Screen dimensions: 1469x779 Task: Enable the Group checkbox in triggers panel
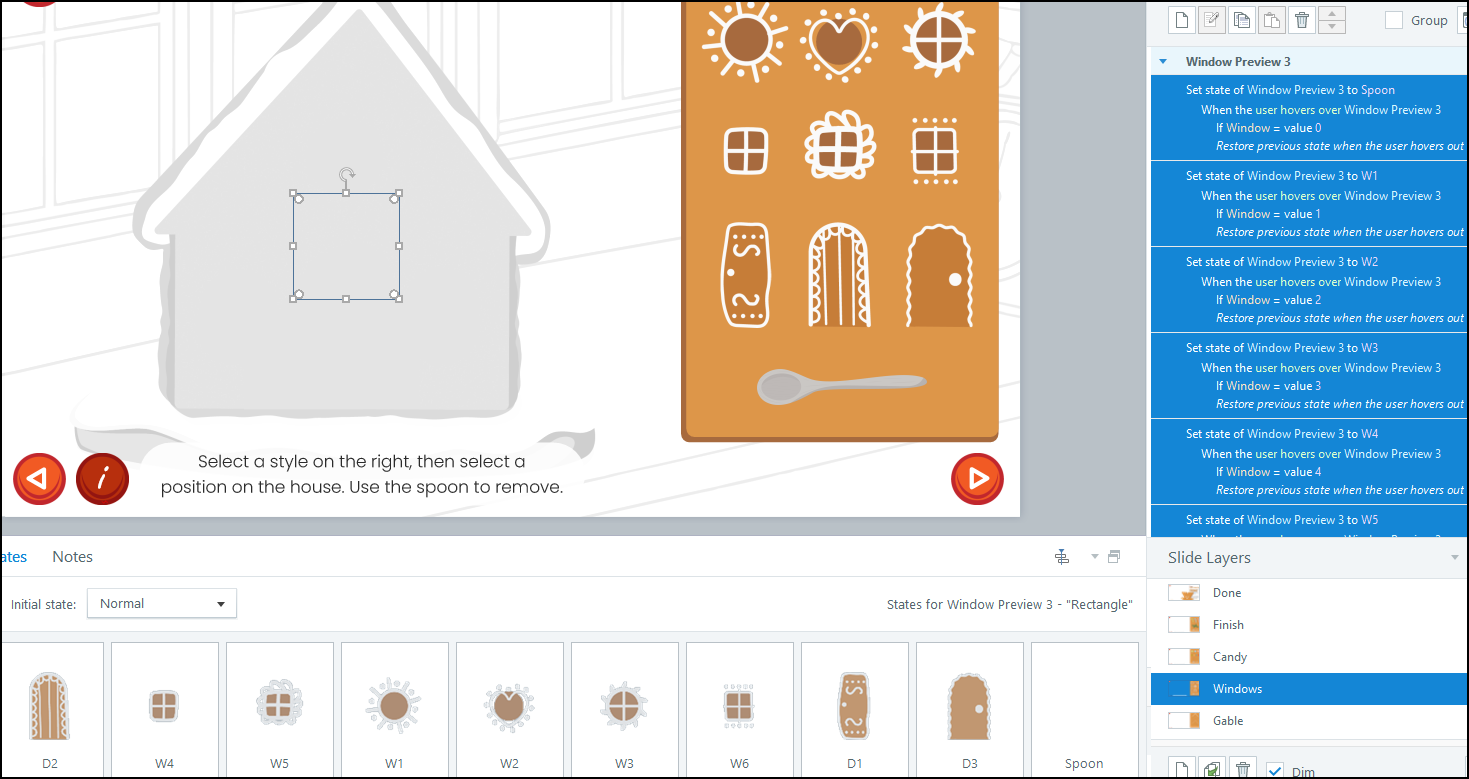click(x=1394, y=20)
